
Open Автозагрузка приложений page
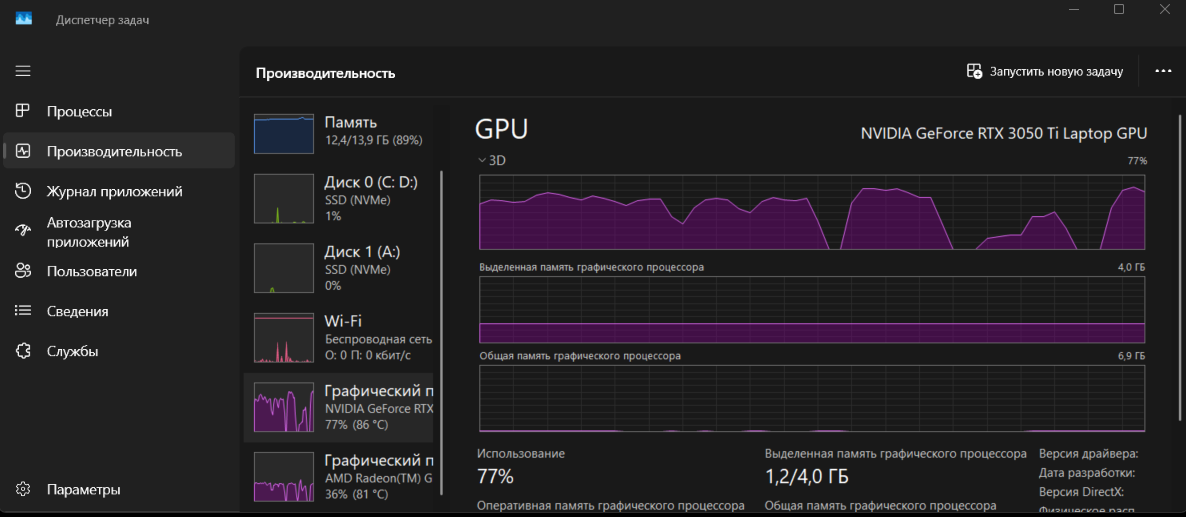pos(119,232)
